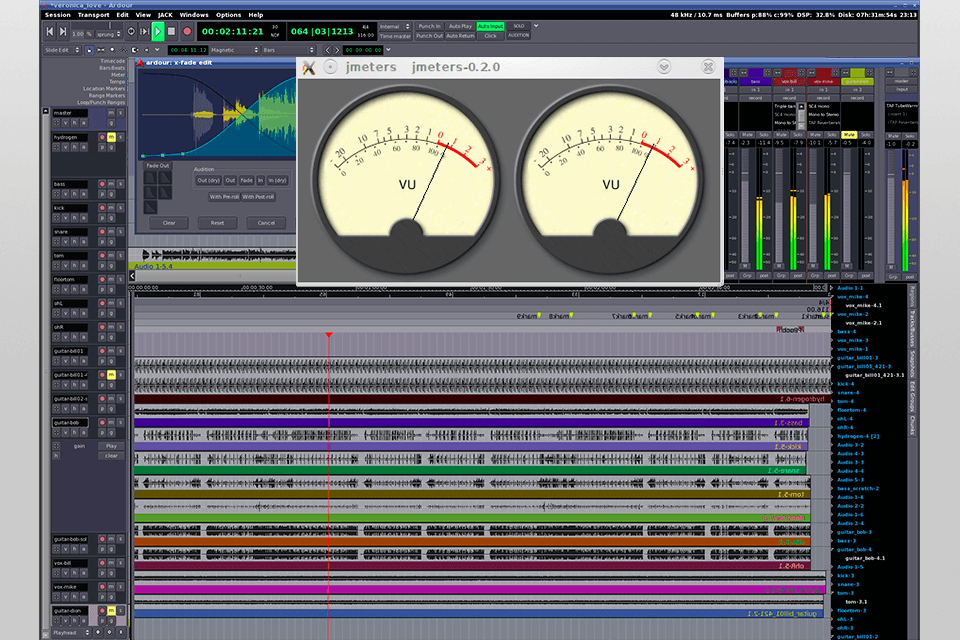960x640 pixels.
Task: Open the Magnetic snap mode dropdown
Action: pos(235,49)
